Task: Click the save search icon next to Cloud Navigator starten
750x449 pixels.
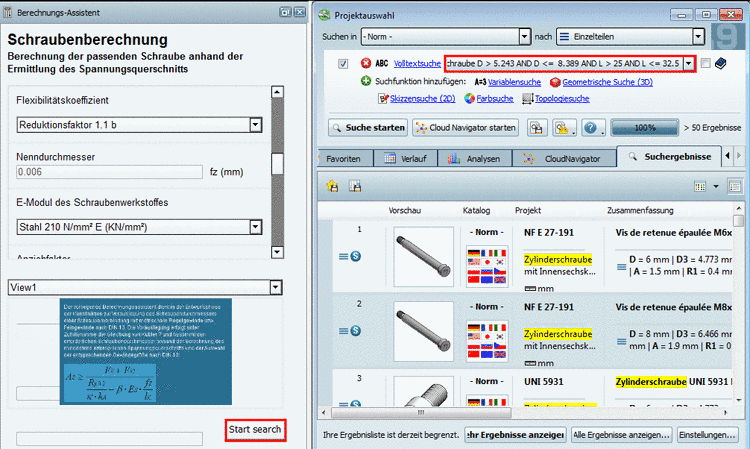Action: (537, 128)
